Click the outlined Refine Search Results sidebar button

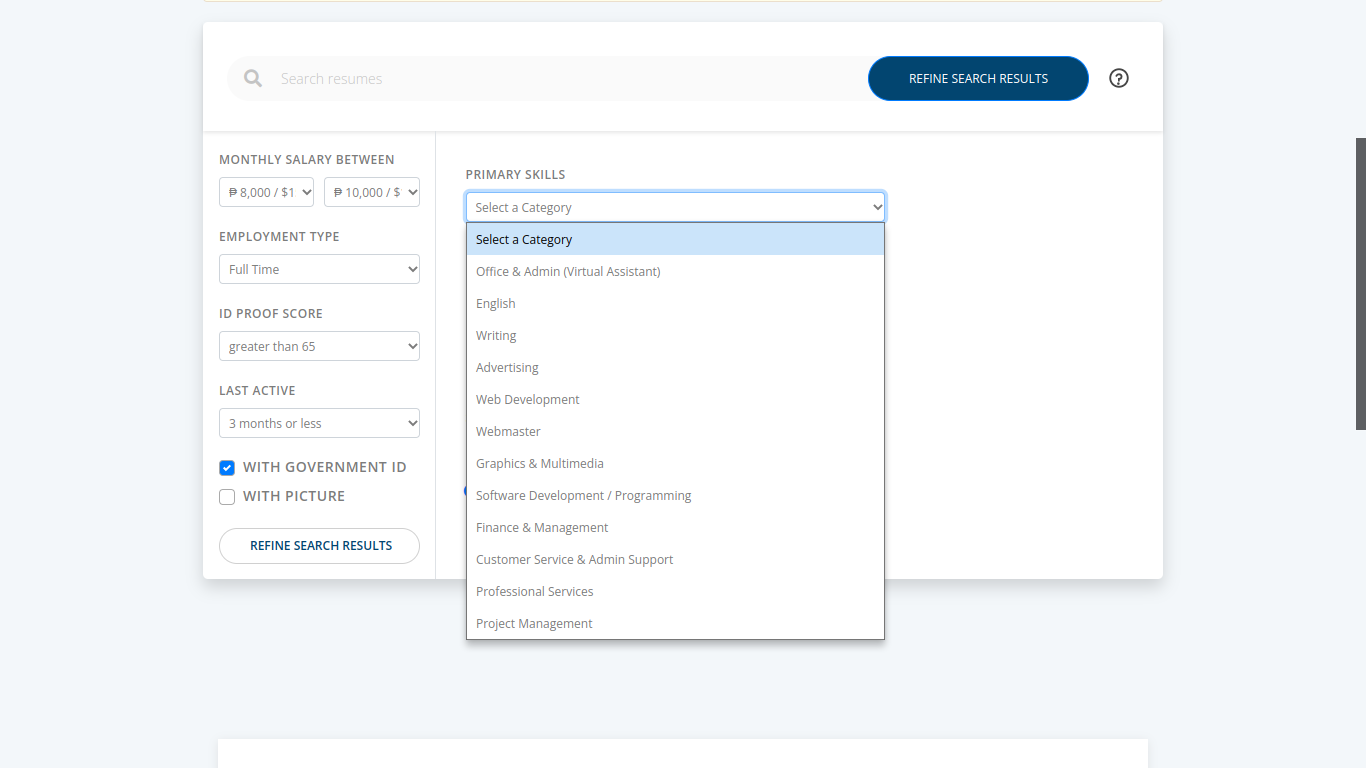coord(319,546)
